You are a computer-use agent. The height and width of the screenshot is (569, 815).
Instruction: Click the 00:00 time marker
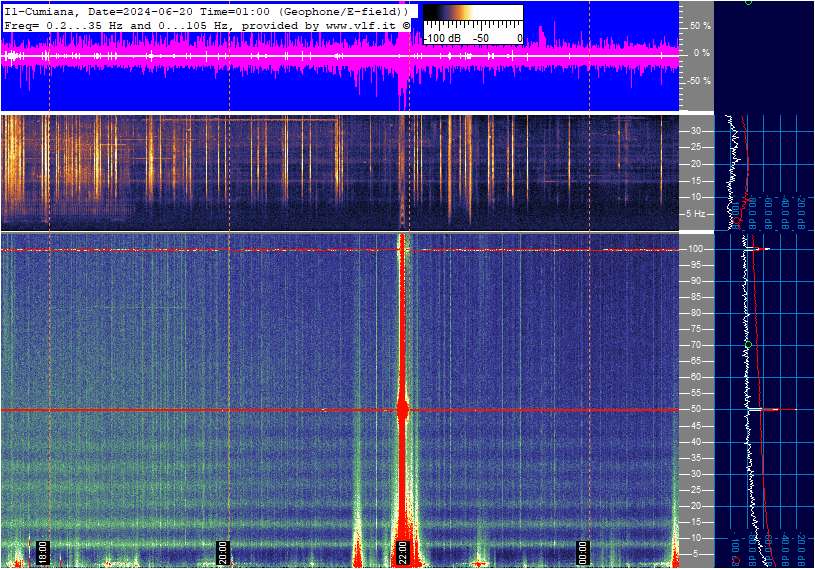tap(584, 553)
